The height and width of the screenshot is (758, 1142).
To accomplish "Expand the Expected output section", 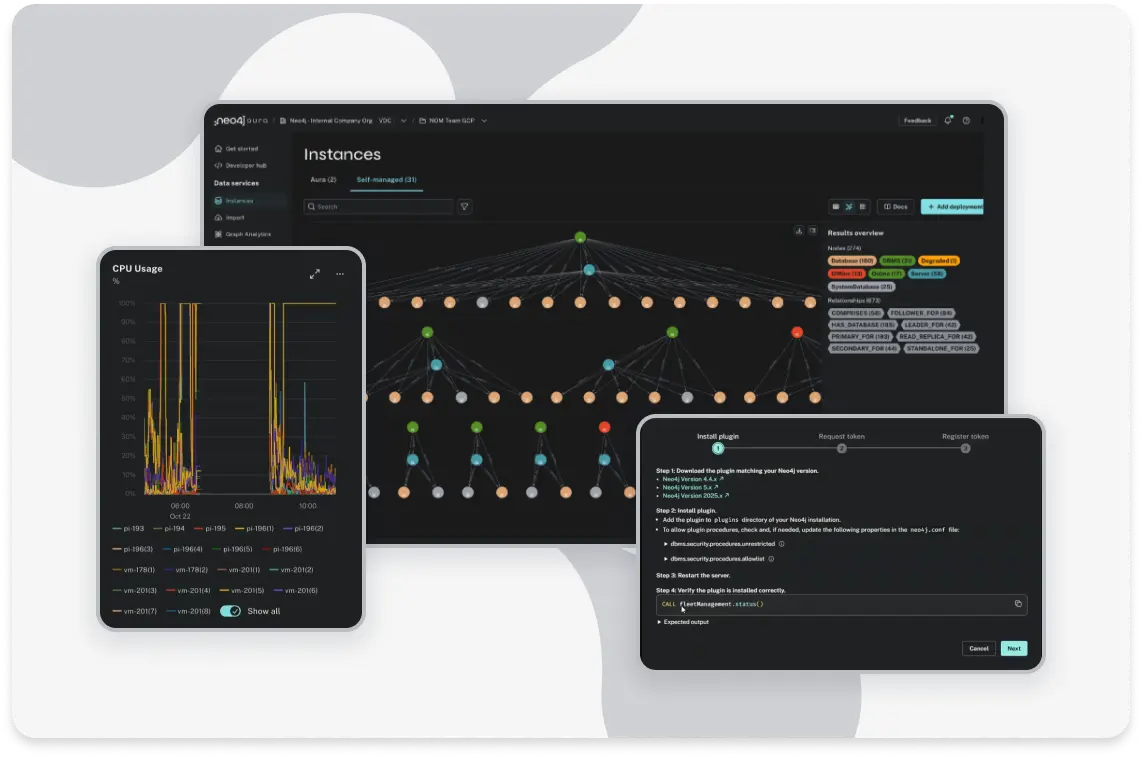I will coord(683,622).
